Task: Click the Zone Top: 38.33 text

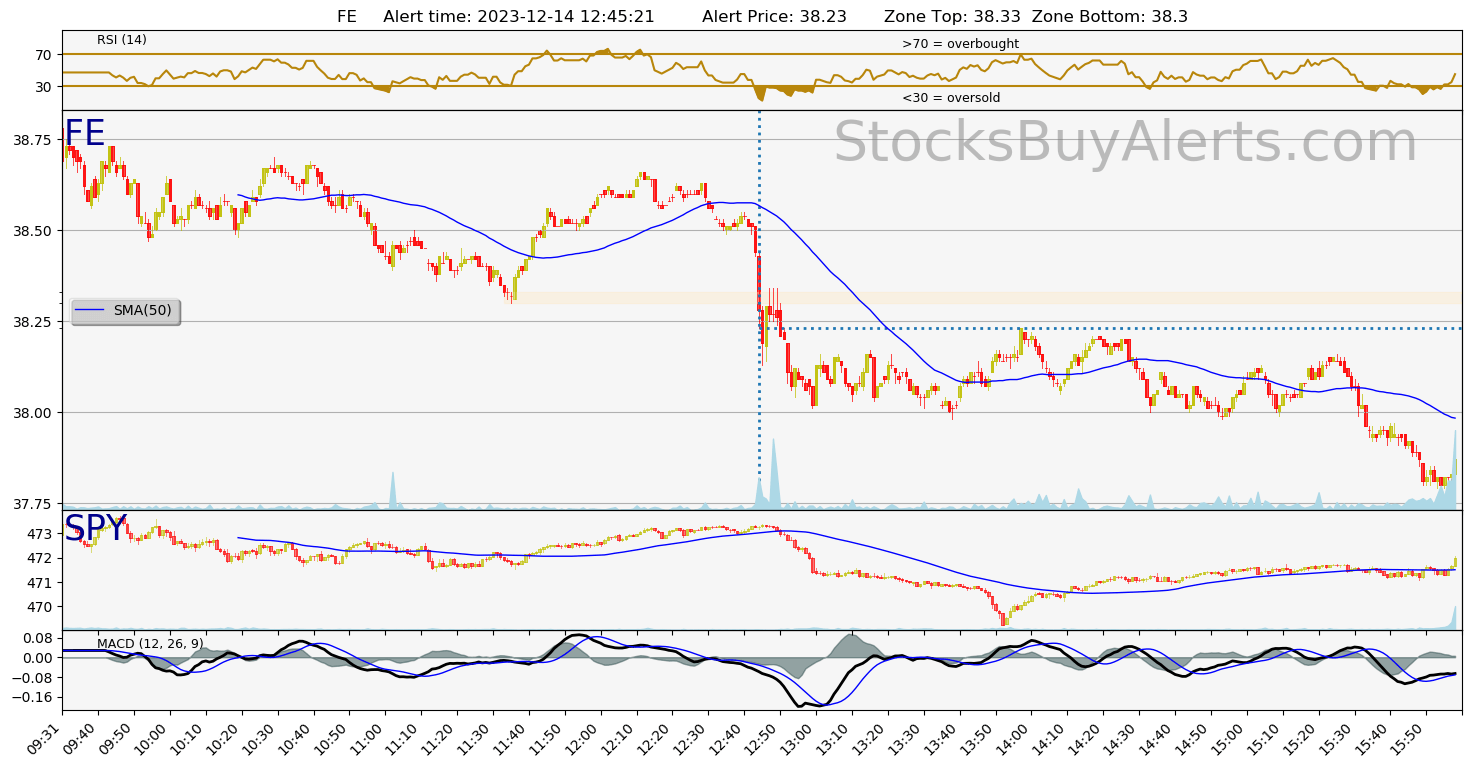Action: [x=953, y=16]
